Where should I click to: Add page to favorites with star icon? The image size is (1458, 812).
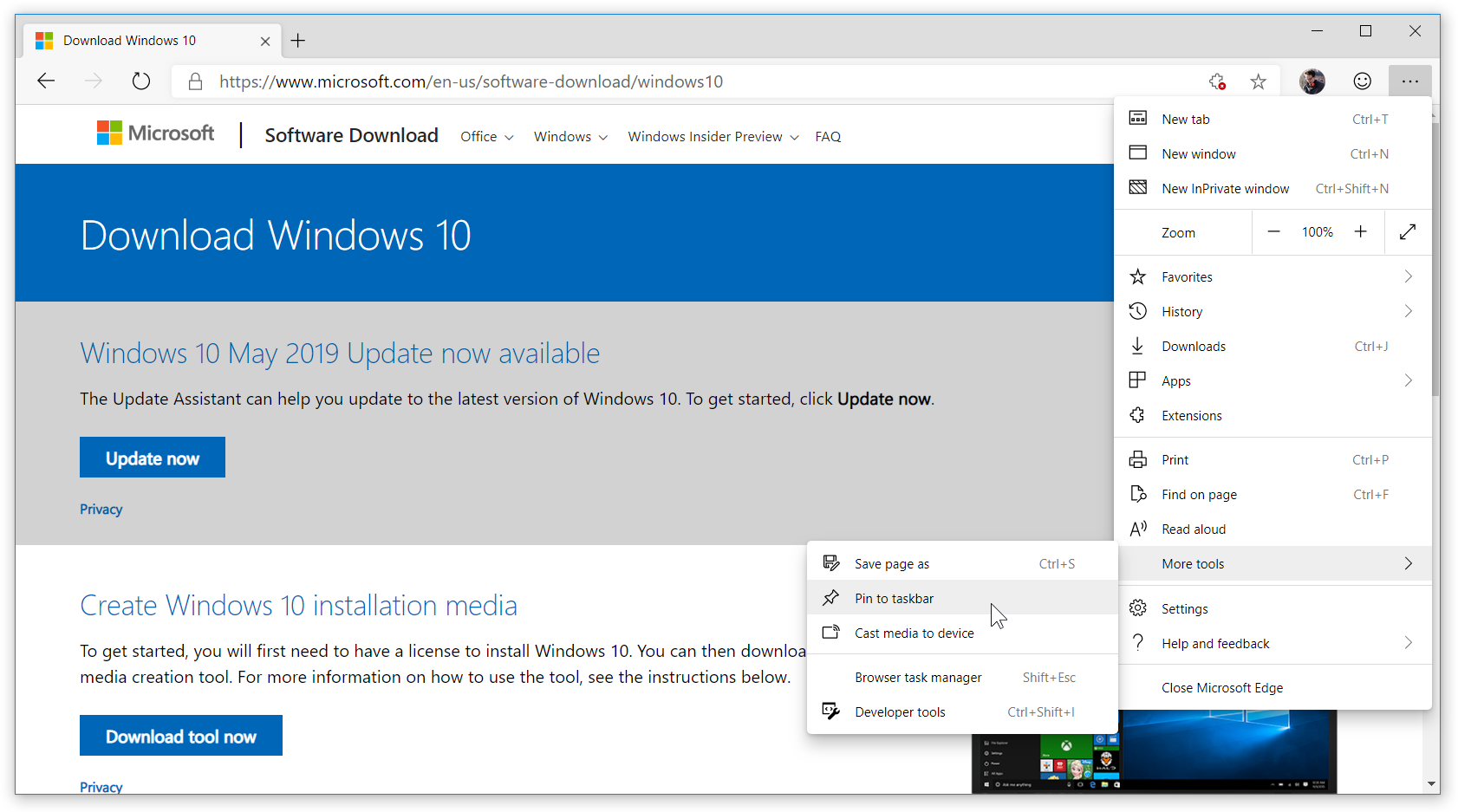[x=1258, y=81]
